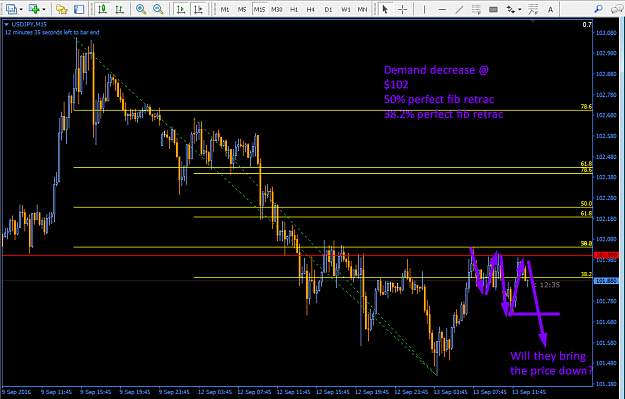Image resolution: width=625 pixels, height=399 pixels.
Task: Click the topmost 78.6 fib level label
Action: click(x=586, y=107)
